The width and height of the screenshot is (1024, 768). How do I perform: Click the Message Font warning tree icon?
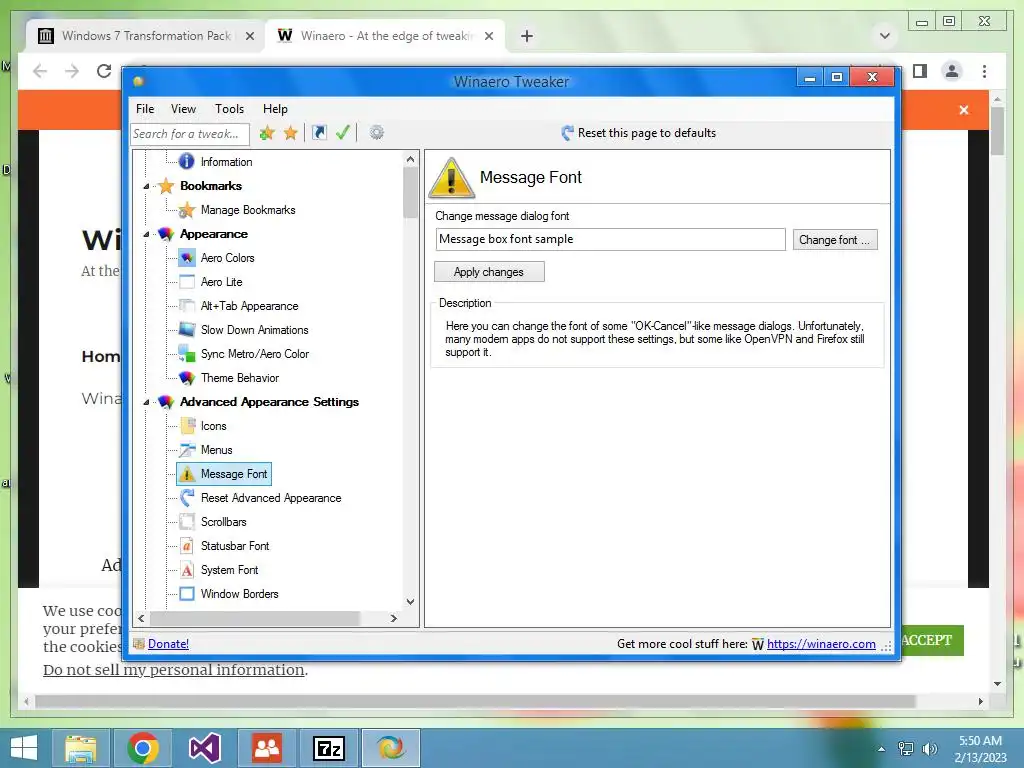click(x=187, y=474)
